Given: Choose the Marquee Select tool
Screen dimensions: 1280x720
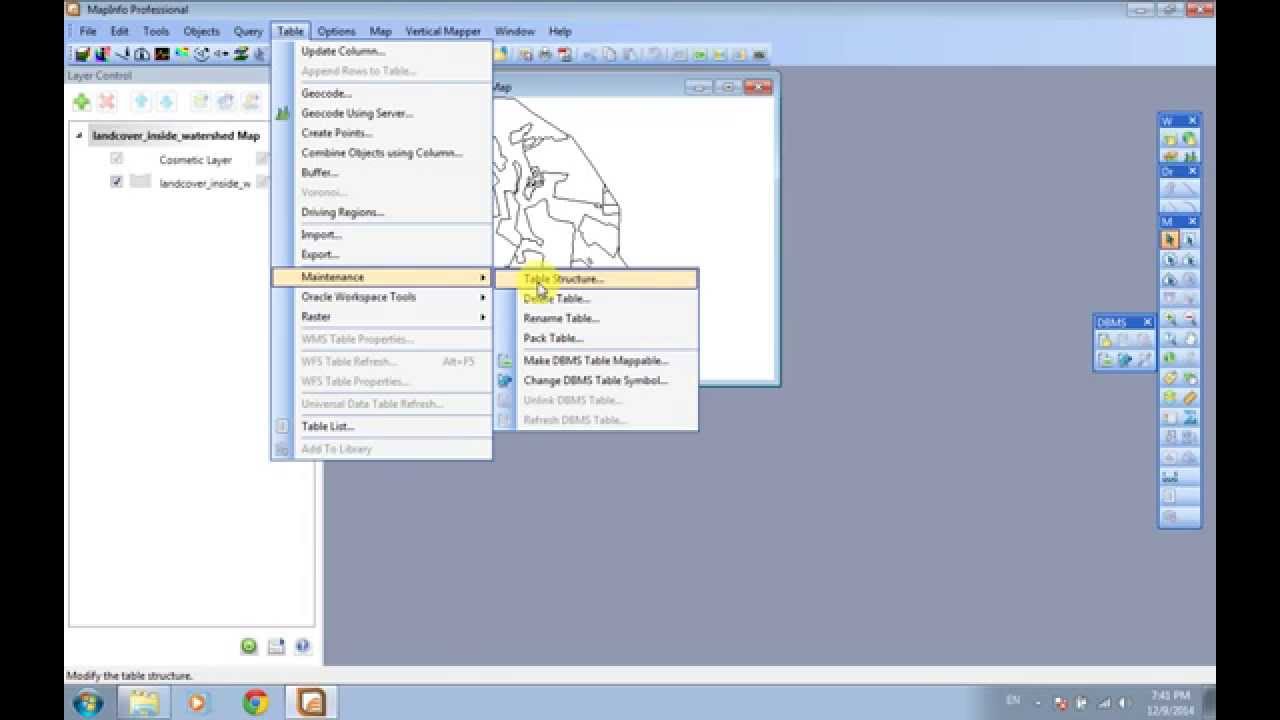Looking at the screenshot, I should point(1190,239).
